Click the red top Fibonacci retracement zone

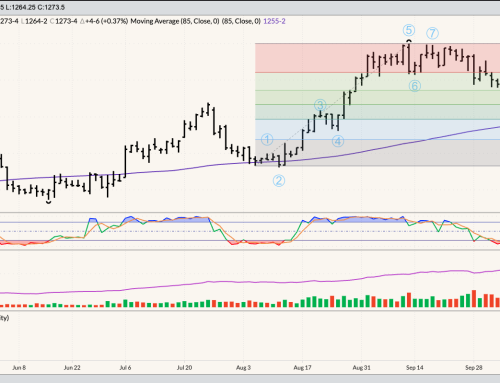[x=377, y=58]
